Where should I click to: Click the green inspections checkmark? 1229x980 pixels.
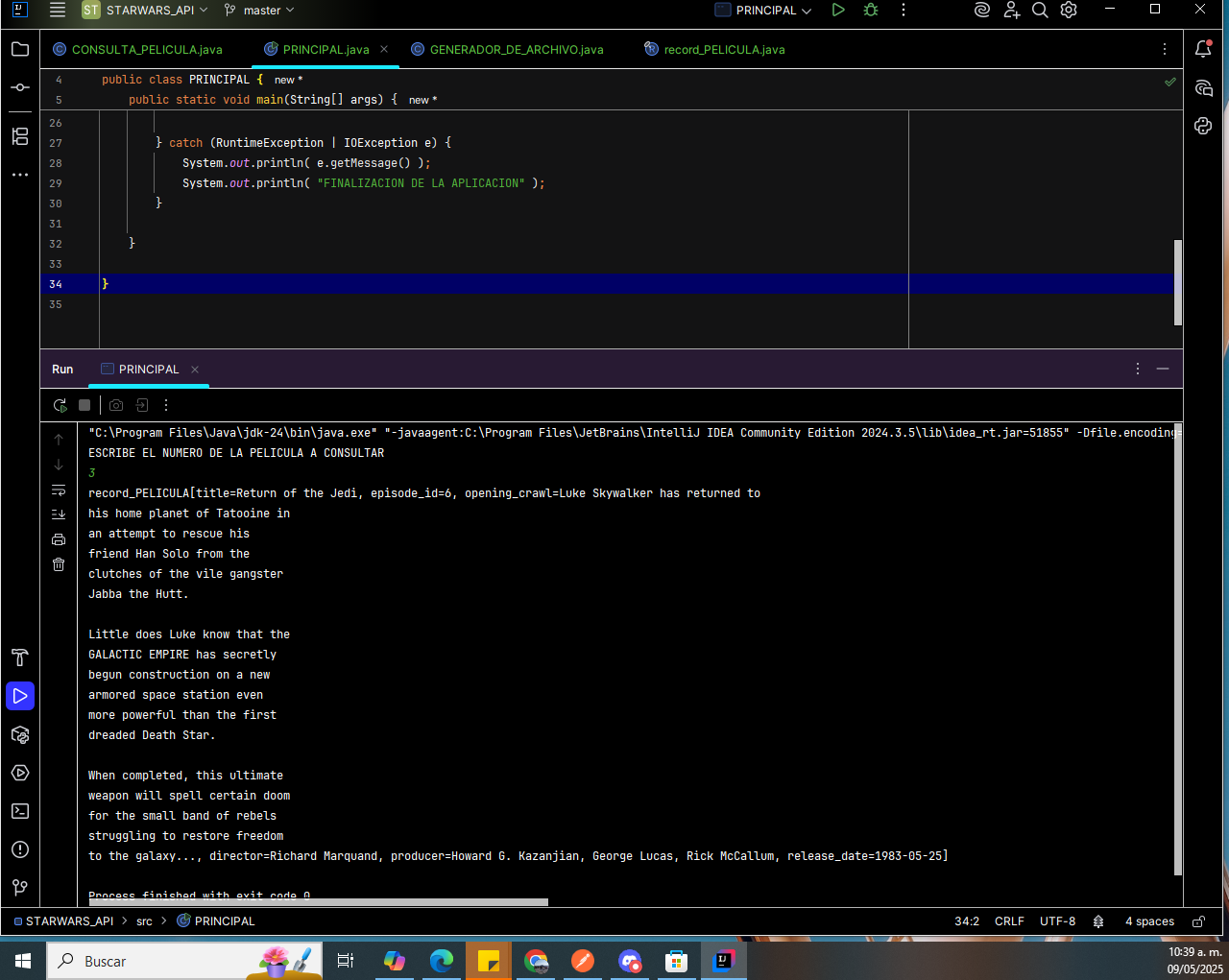pyautogui.click(x=1170, y=82)
